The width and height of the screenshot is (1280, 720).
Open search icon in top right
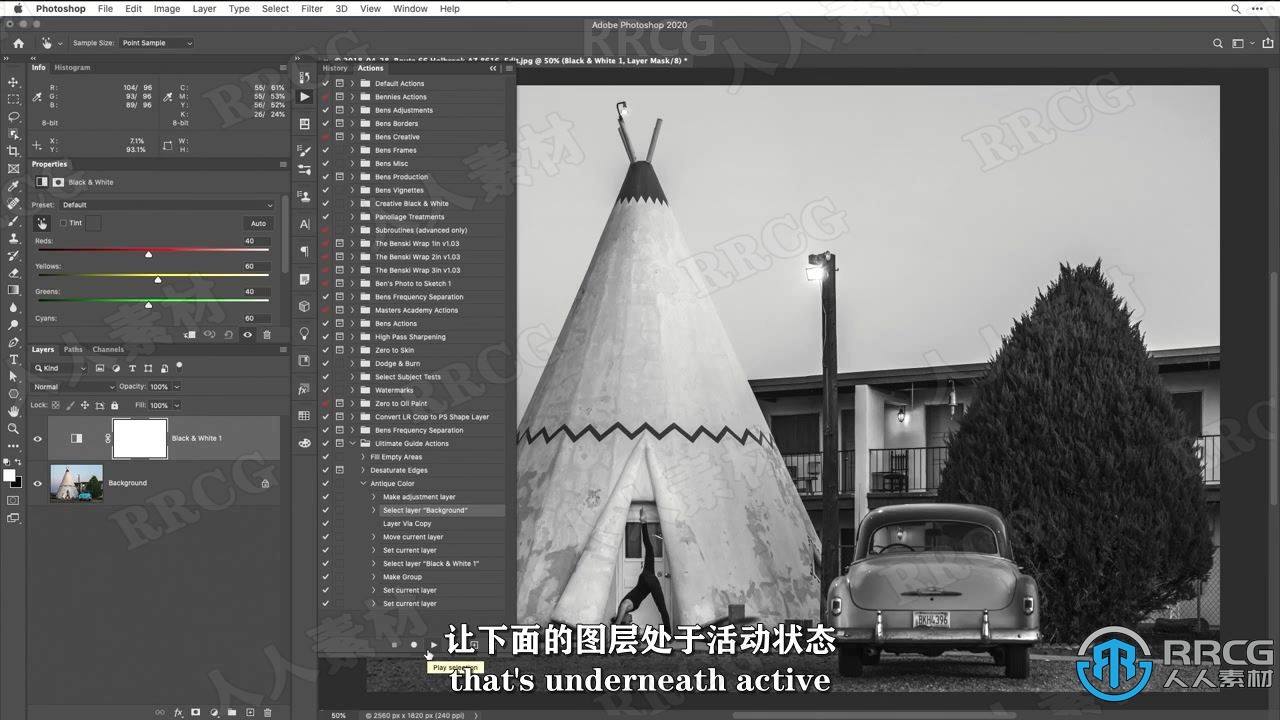1217,43
